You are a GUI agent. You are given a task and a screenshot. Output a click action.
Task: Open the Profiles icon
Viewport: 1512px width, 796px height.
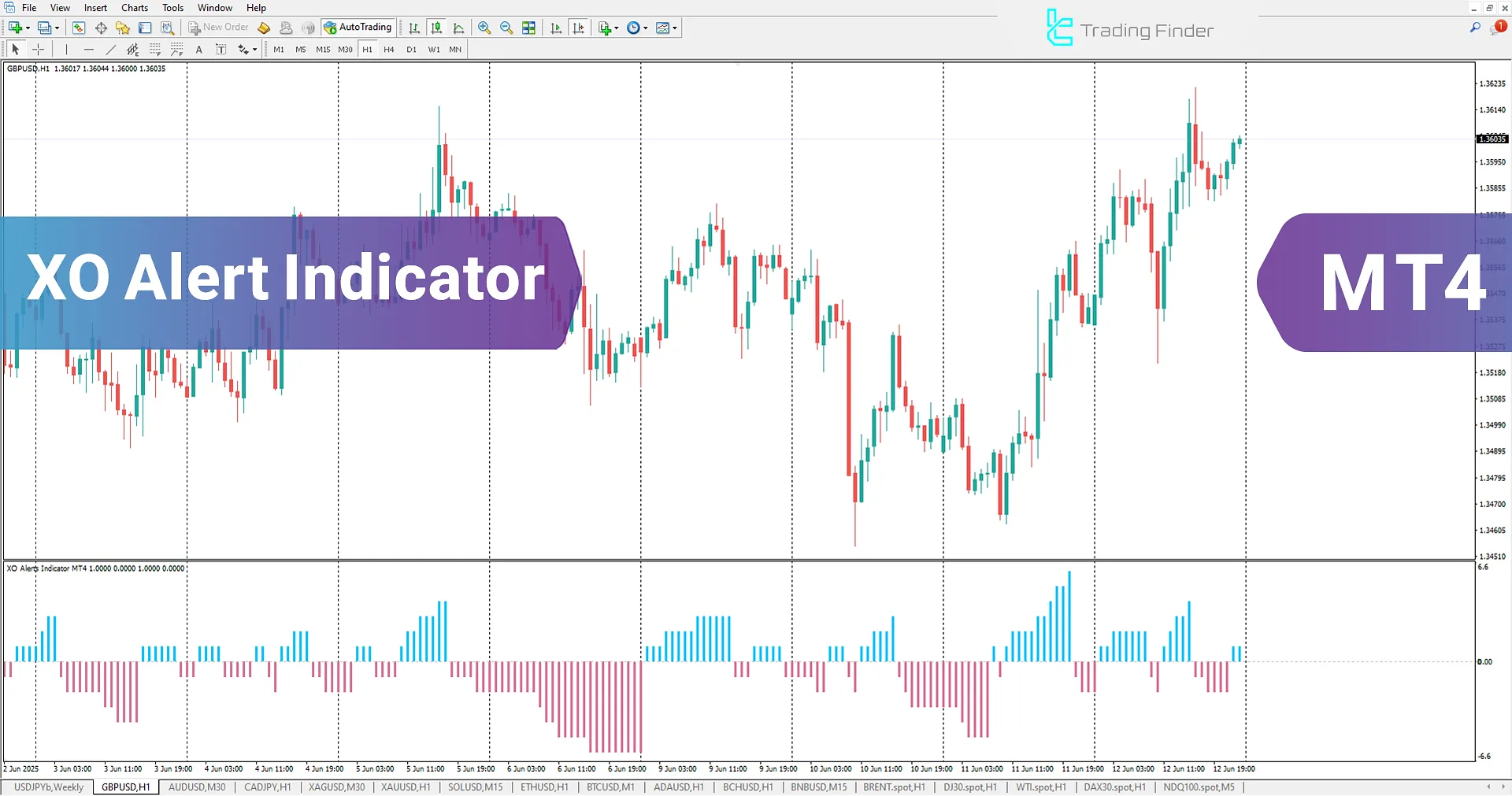point(45,28)
